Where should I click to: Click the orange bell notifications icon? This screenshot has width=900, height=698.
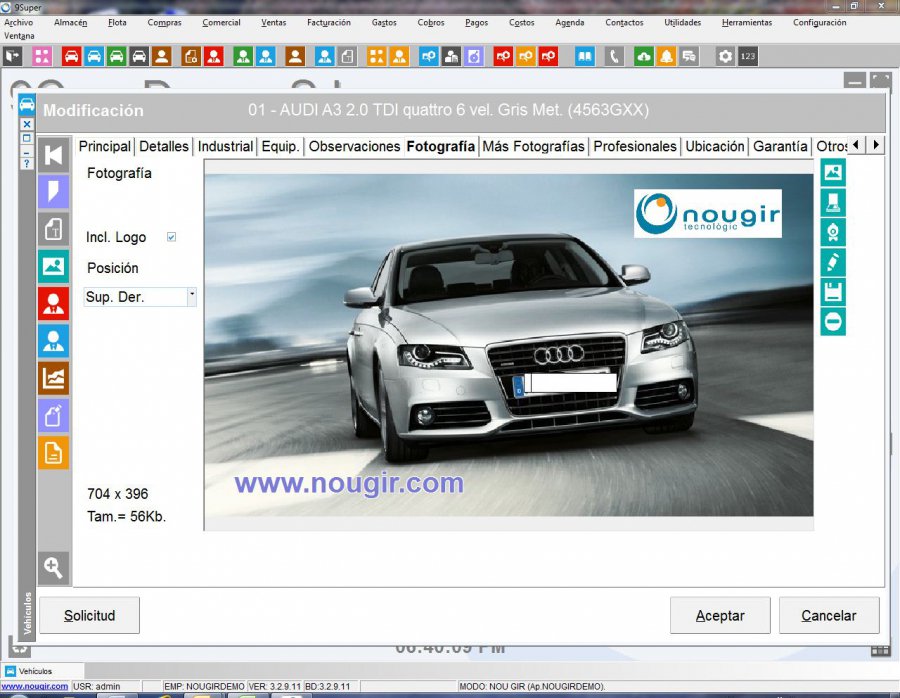pyautogui.click(x=666, y=56)
